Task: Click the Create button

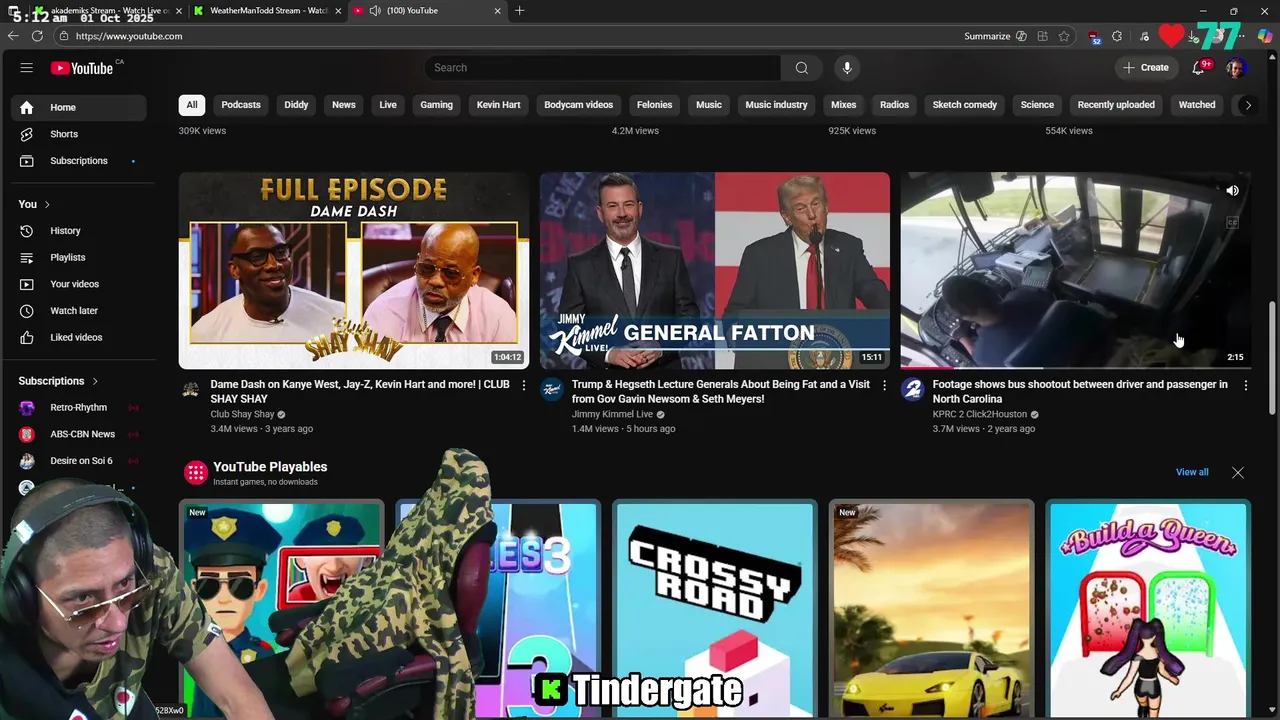Action: 1146,68
